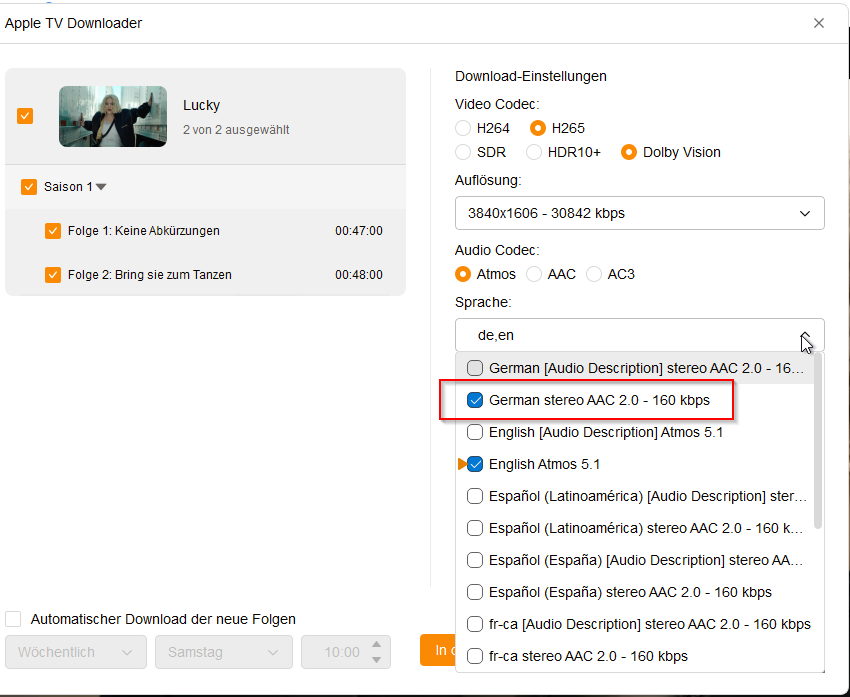Click the Download-Einstellungen heading
The image size is (850, 697).
point(531,76)
